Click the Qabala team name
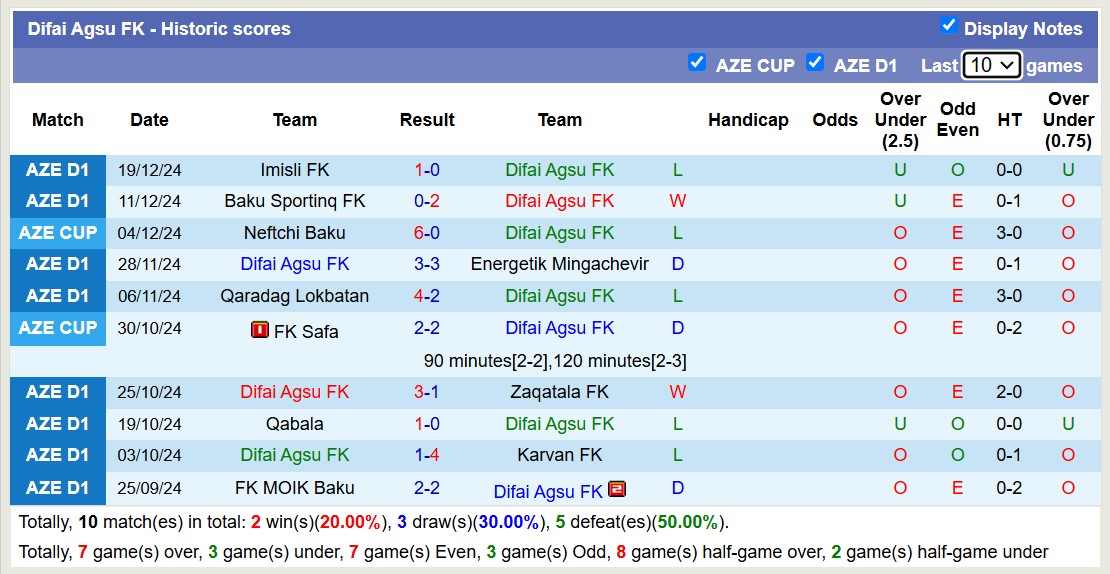 [x=295, y=424]
